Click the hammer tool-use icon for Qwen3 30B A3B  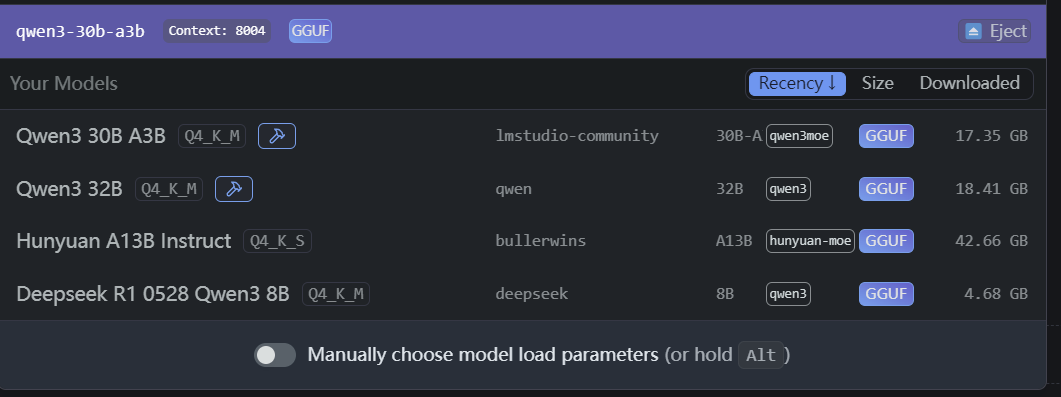coord(277,136)
